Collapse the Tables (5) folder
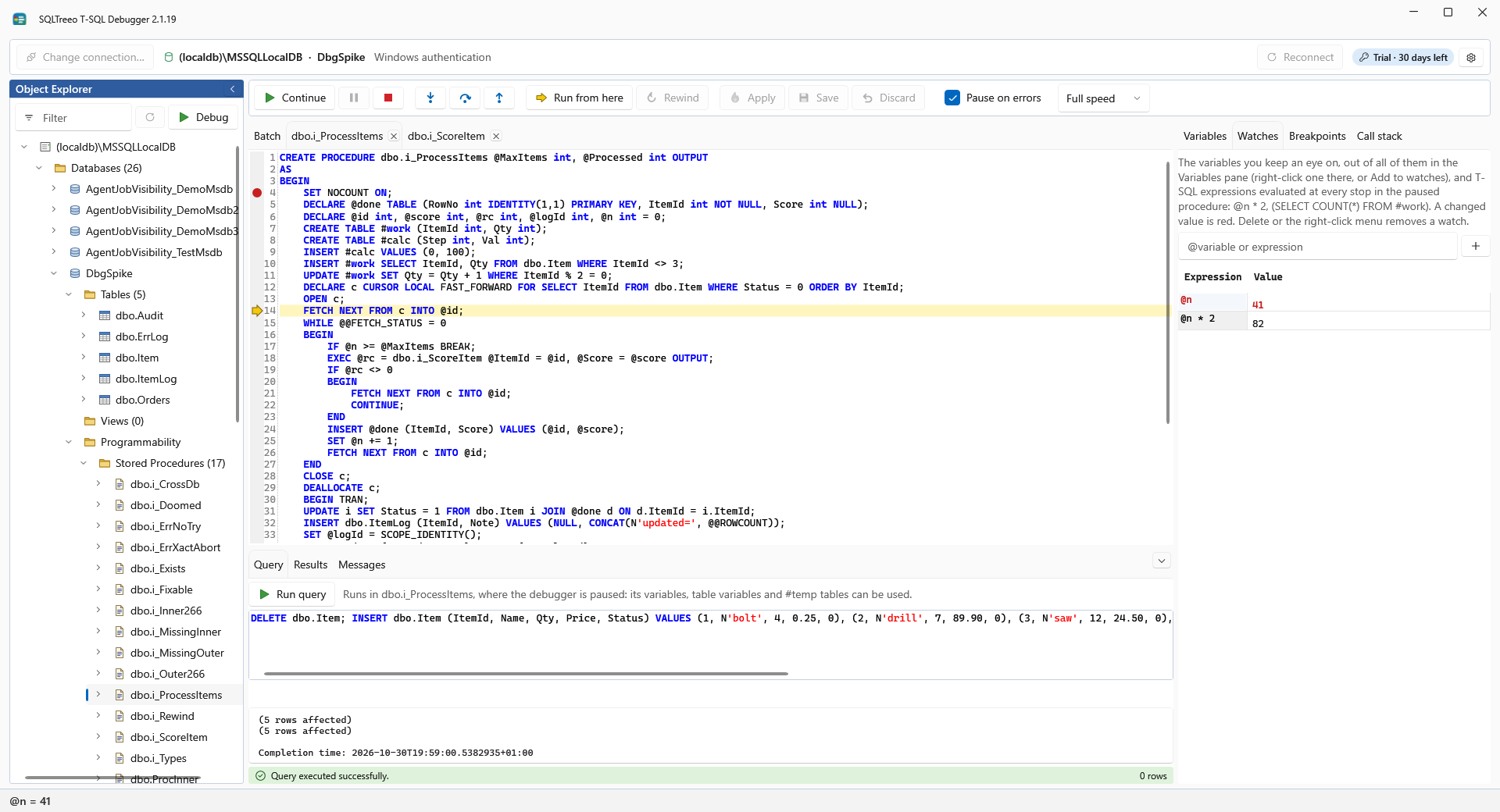The image size is (1500, 812). (68, 294)
